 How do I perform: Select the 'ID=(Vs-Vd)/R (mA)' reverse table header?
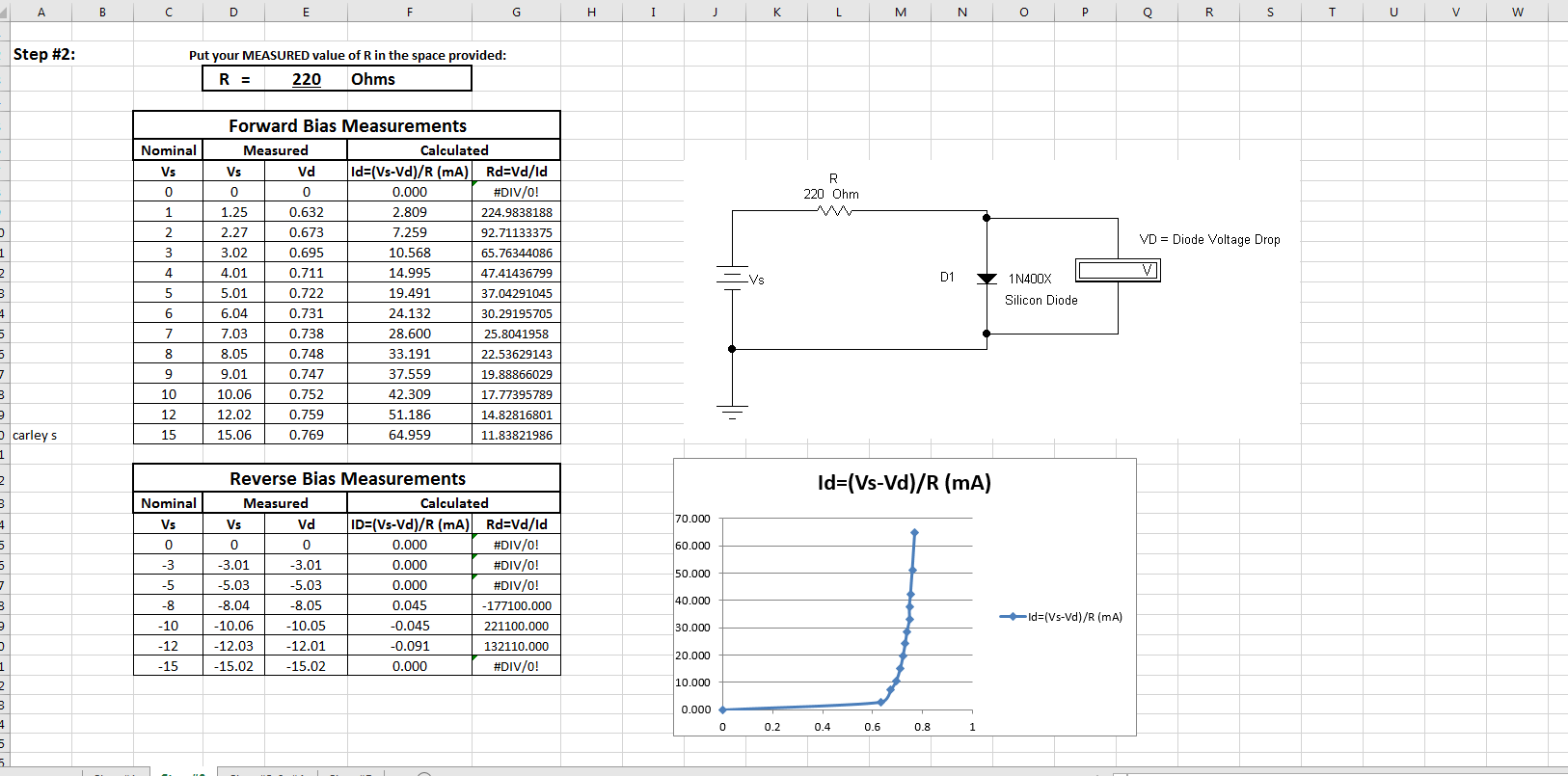[410, 524]
